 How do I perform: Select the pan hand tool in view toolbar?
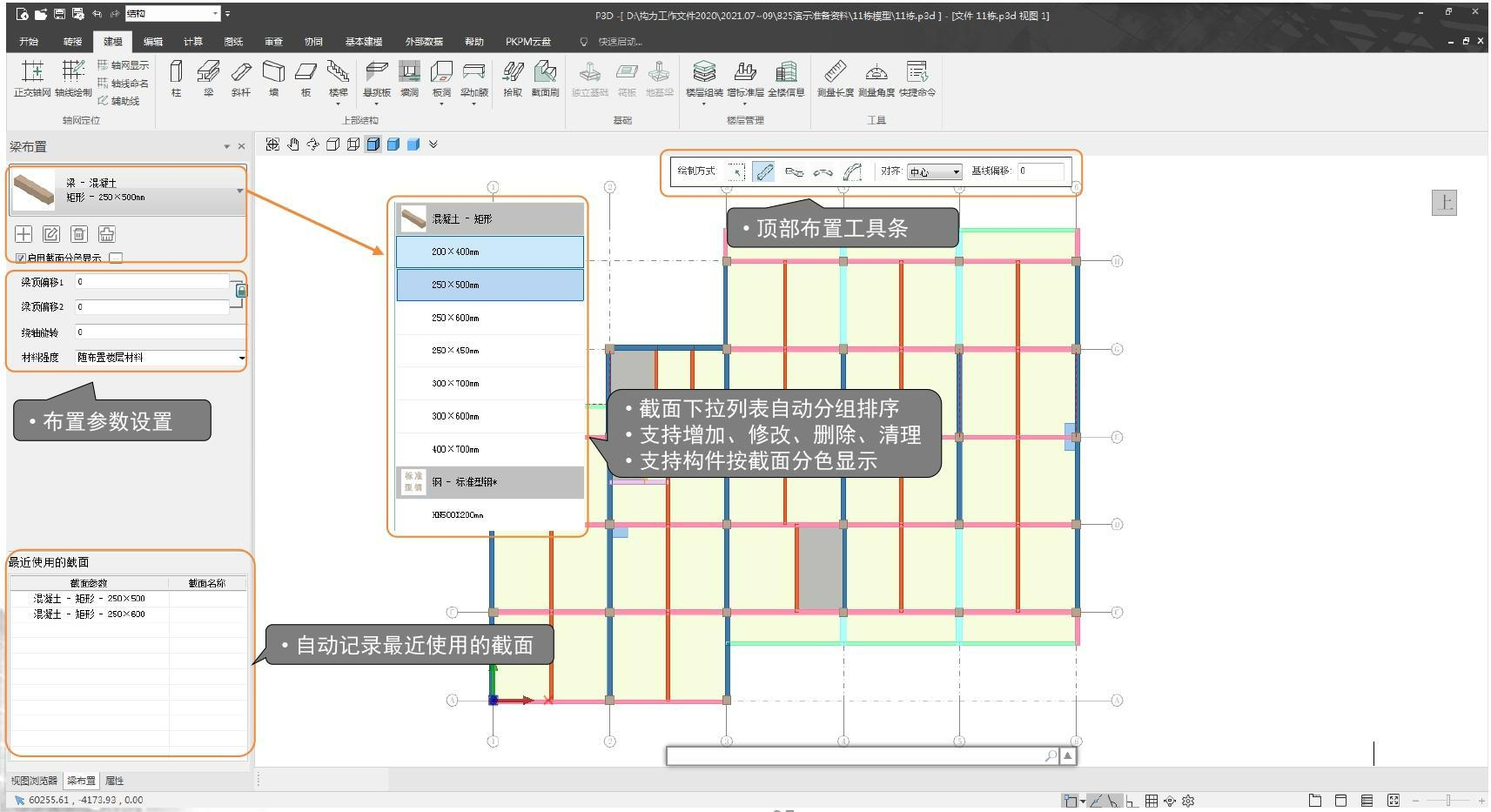(293, 144)
